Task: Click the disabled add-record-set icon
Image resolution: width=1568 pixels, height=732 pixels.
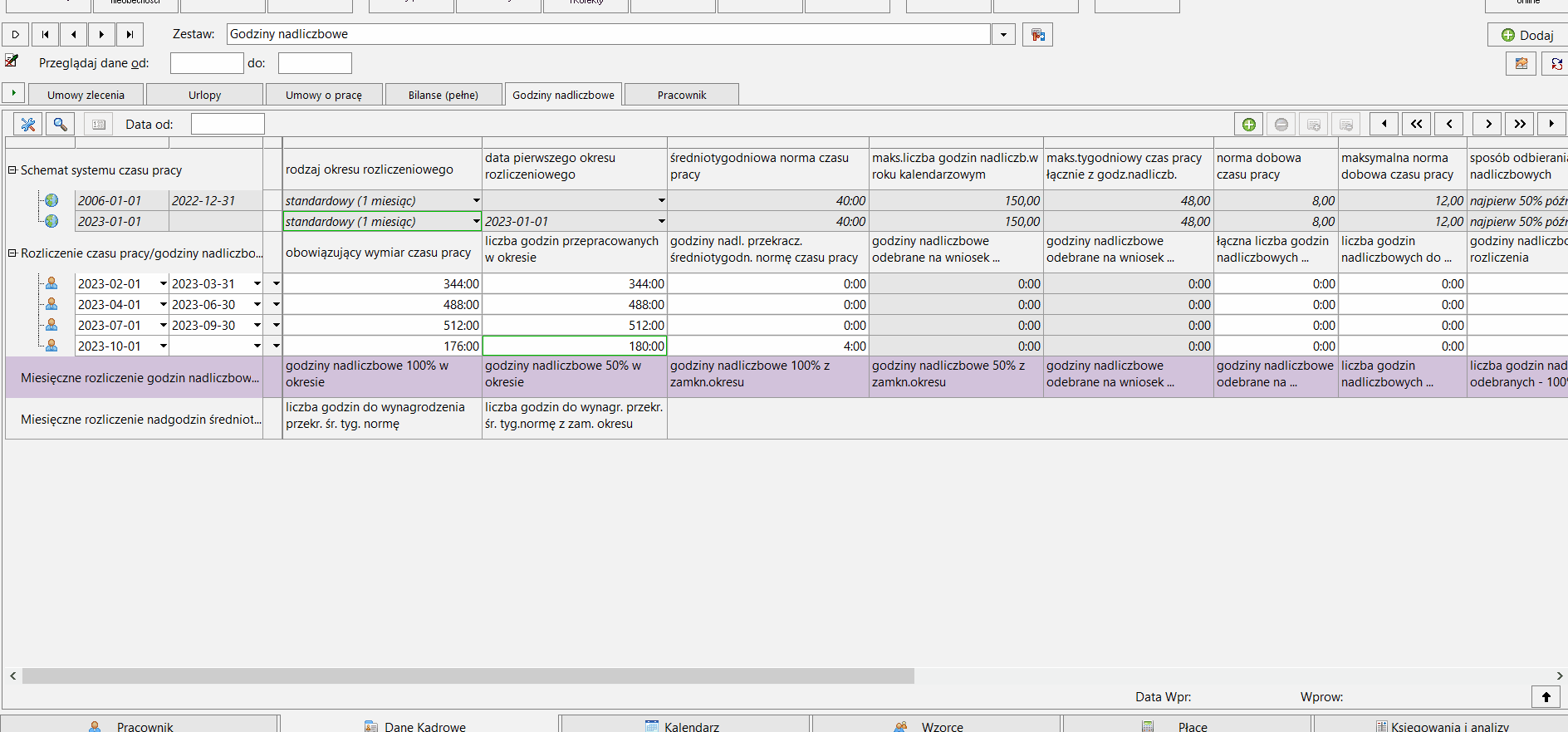Action: 1314,124
